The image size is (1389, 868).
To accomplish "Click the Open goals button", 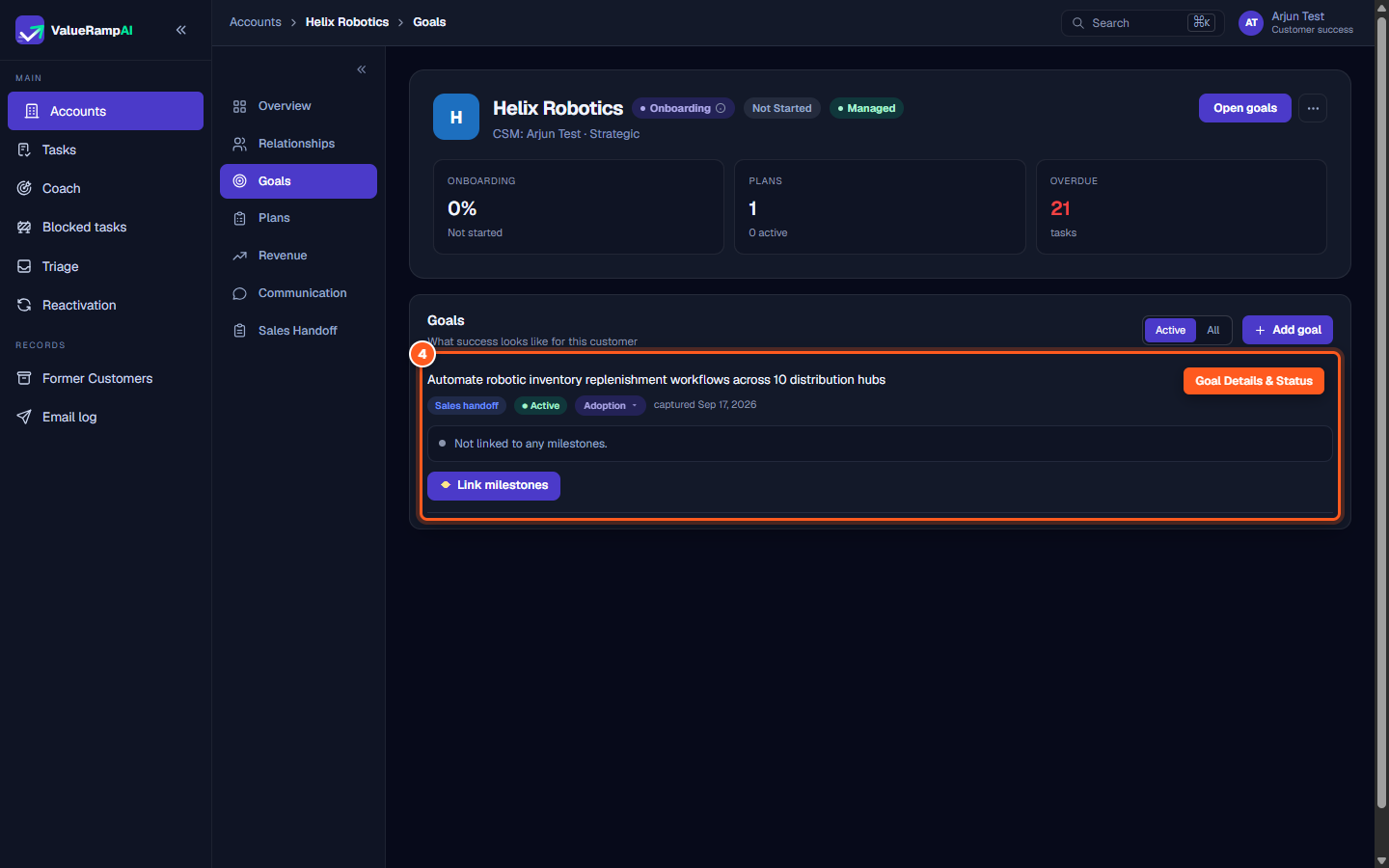I will click(x=1245, y=108).
